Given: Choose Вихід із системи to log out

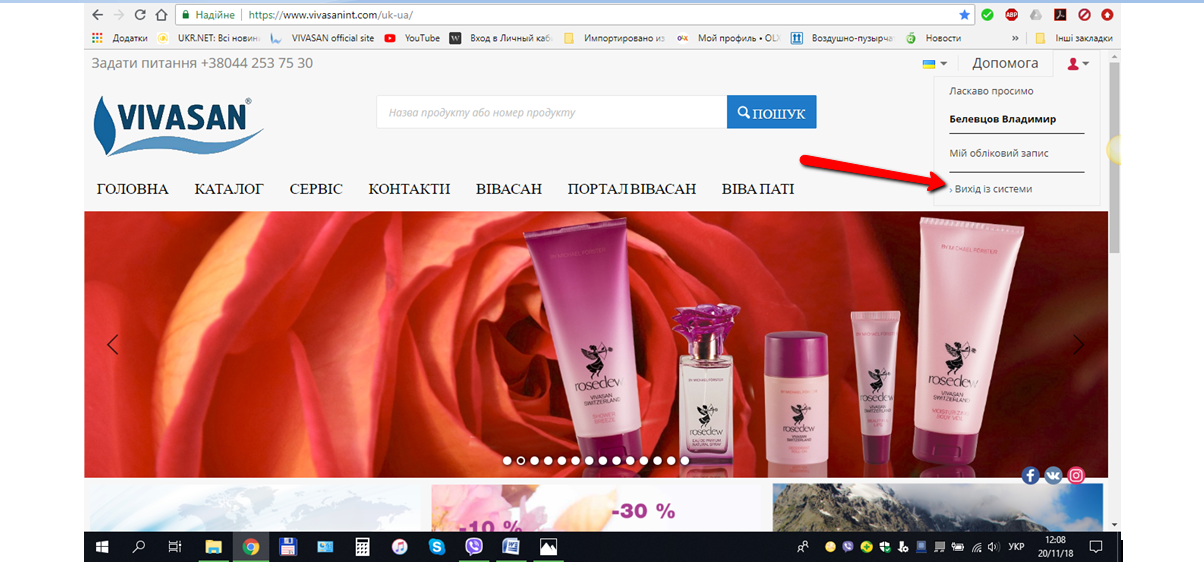Looking at the screenshot, I should point(993,188).
